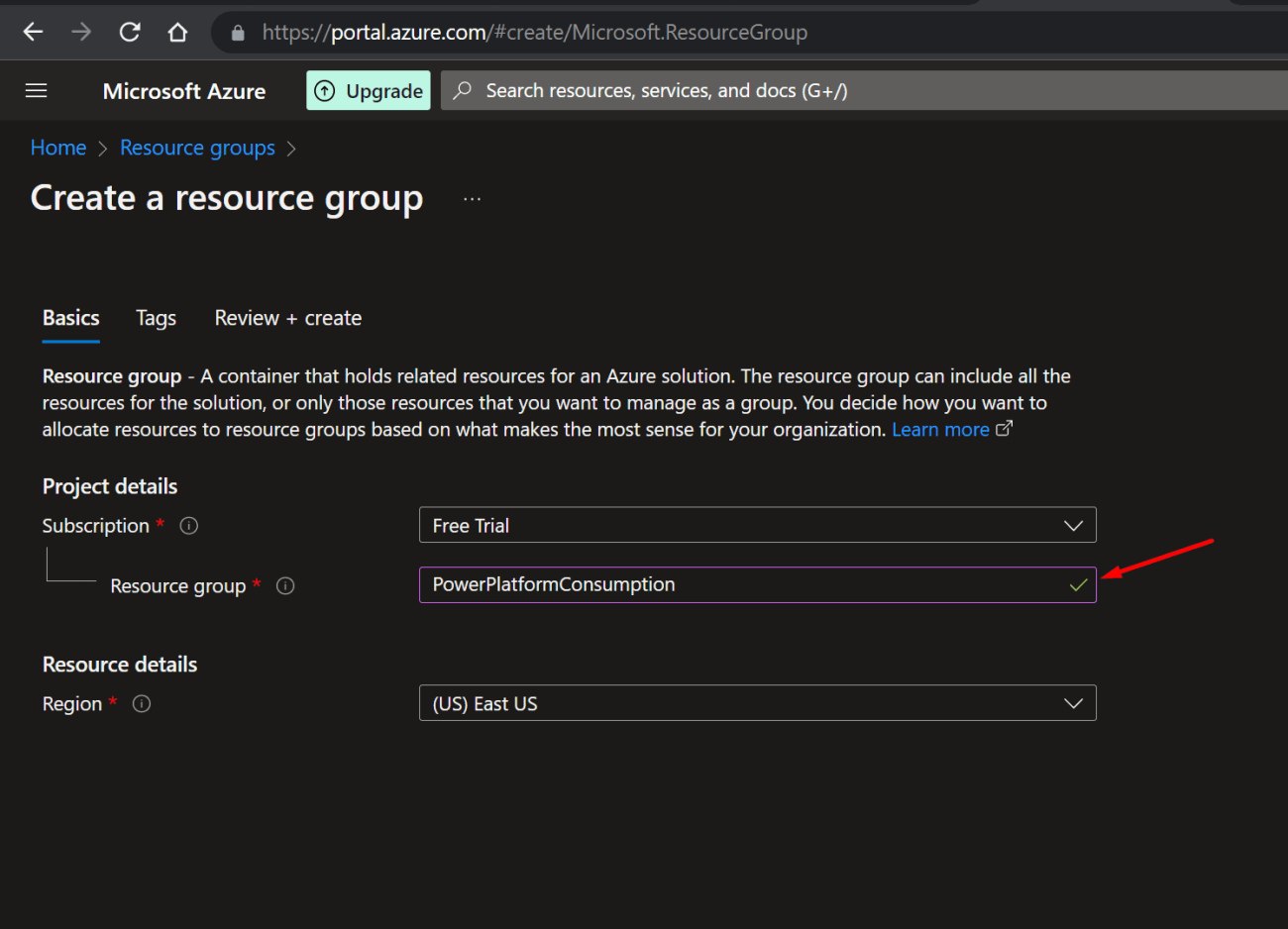Image resolution: width=1288 pixels, height=929 pixels.
Task: Reload the page with refresh icon
Action: coord(129,31)
